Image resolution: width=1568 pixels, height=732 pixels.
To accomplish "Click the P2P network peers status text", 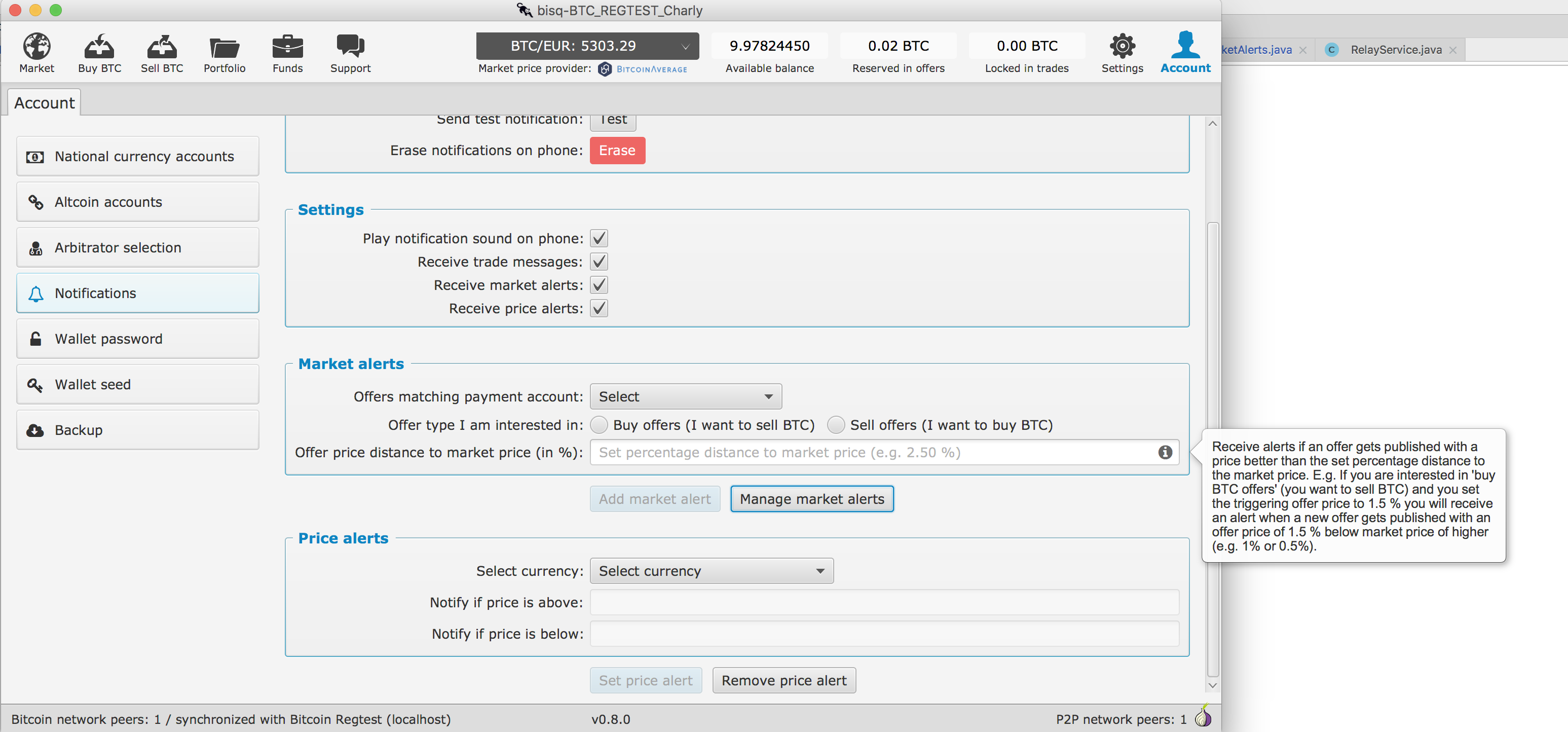I will point(1121,719).
